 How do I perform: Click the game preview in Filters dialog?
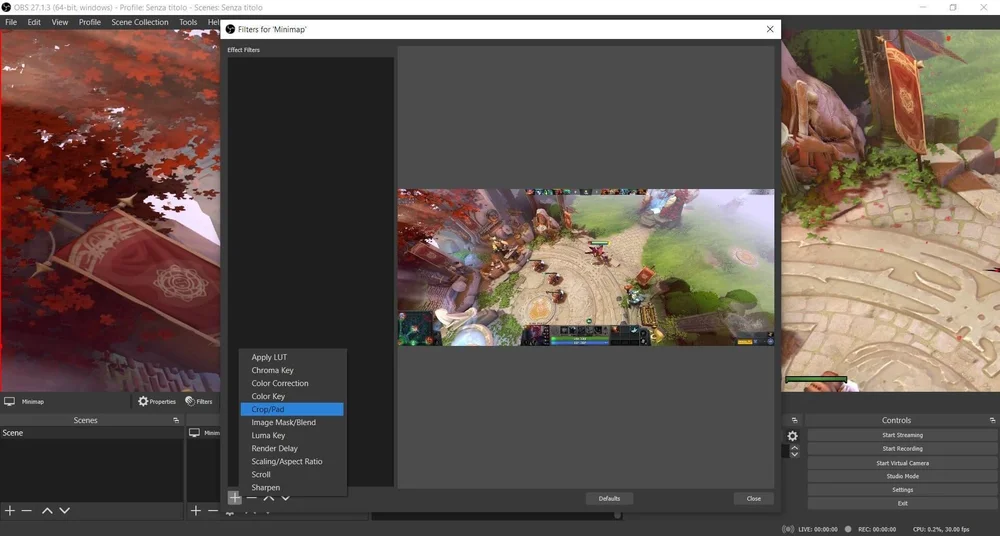(x=586, y=267)
